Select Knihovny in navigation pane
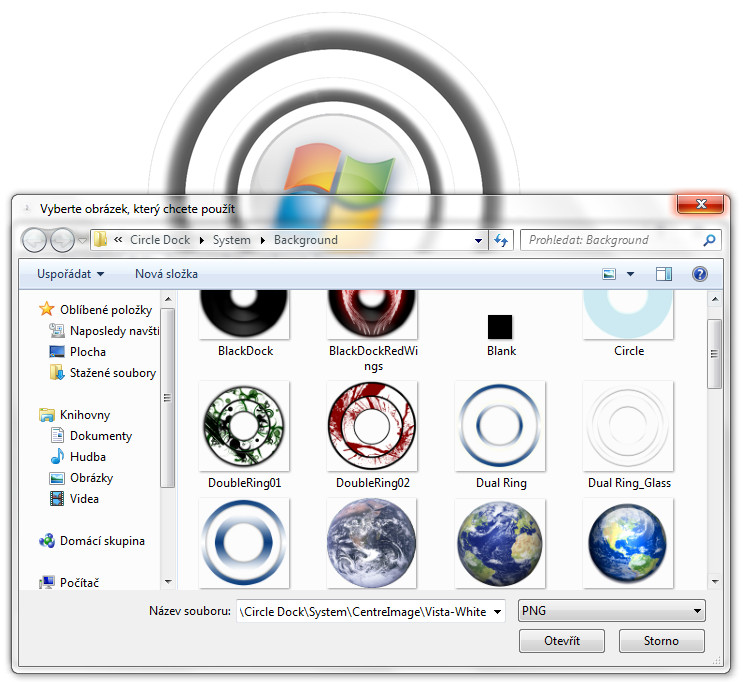 [74, 415]
